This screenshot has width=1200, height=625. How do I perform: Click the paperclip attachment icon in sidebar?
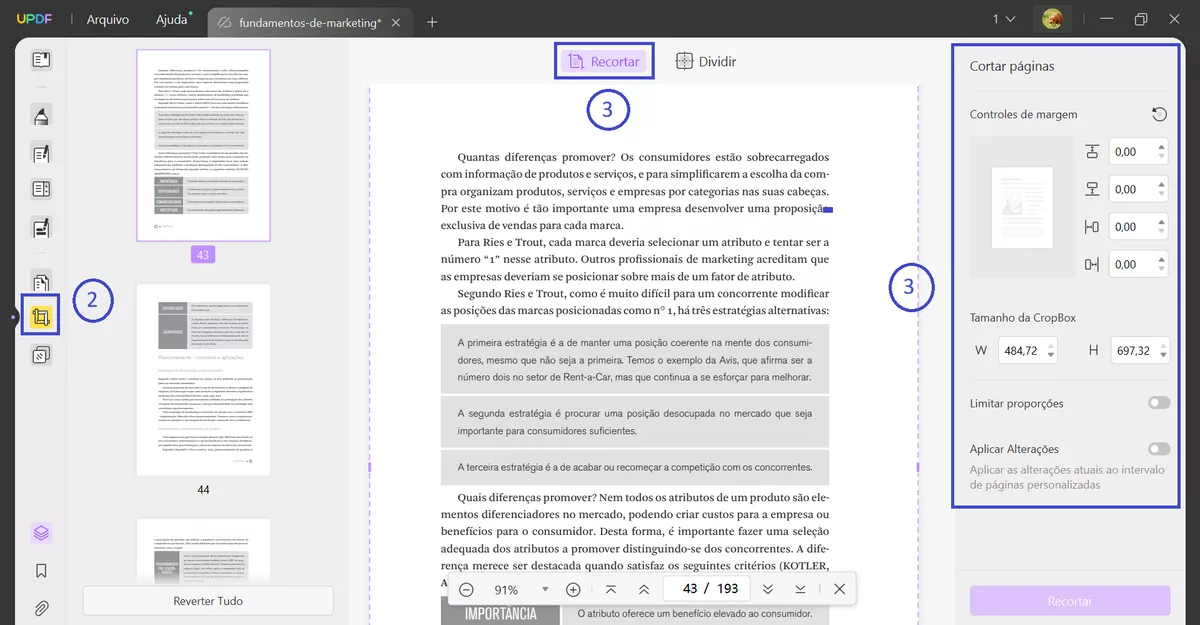pos(40,607)
